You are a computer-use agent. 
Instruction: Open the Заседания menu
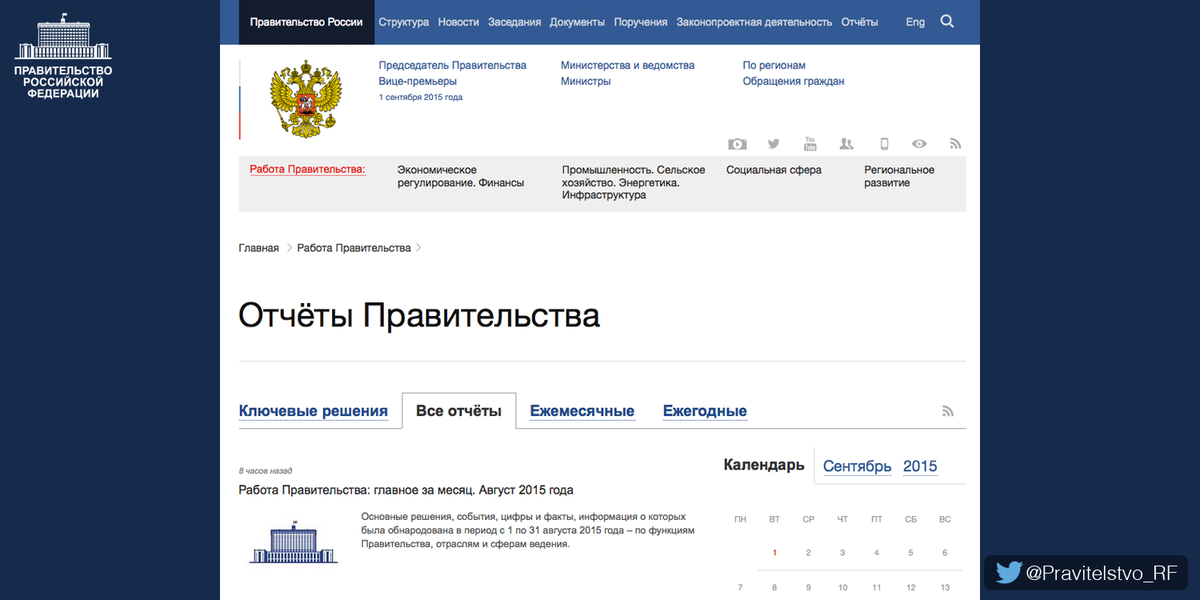pos(515,22)
